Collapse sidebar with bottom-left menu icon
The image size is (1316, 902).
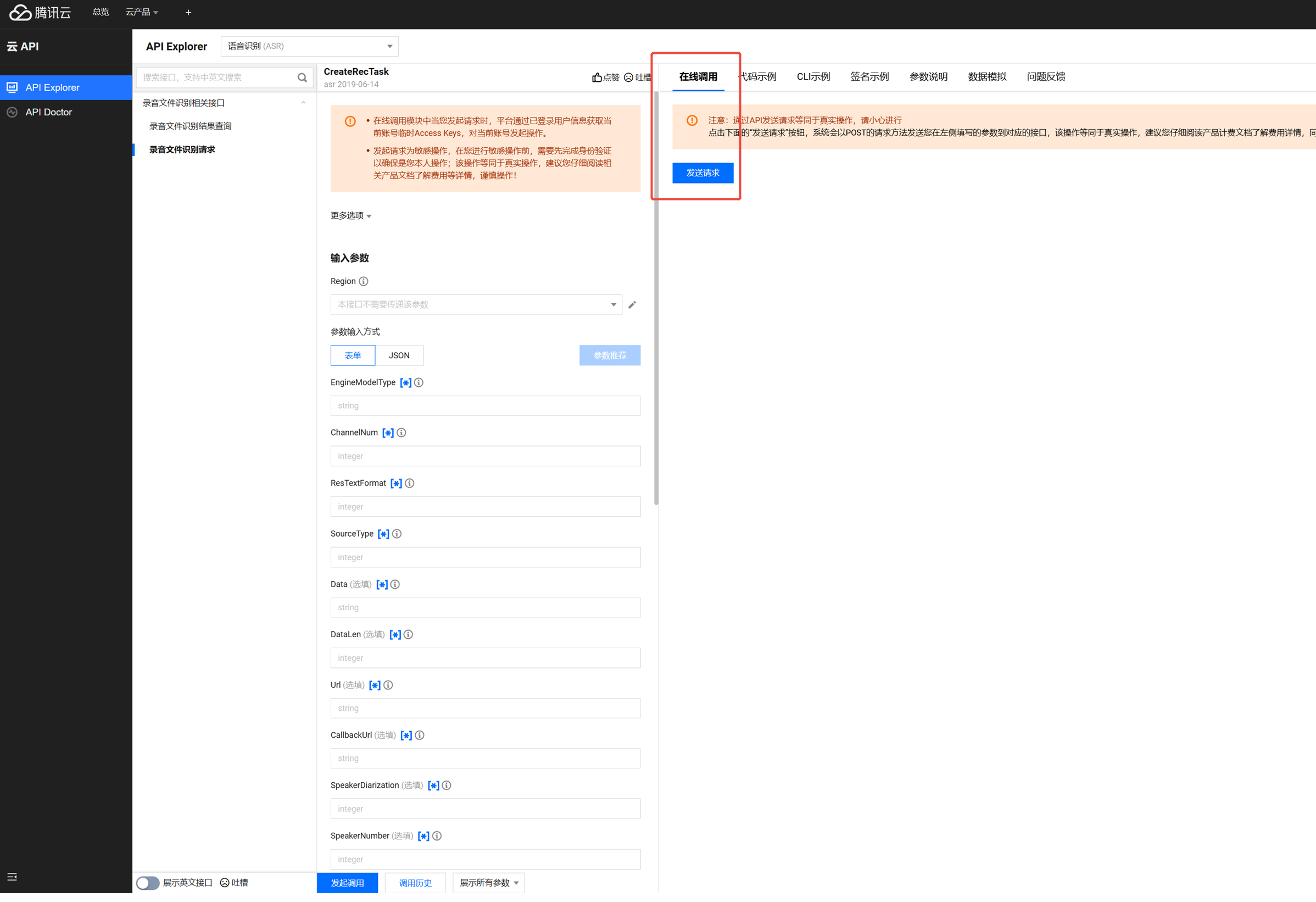[x=12, y=877]
